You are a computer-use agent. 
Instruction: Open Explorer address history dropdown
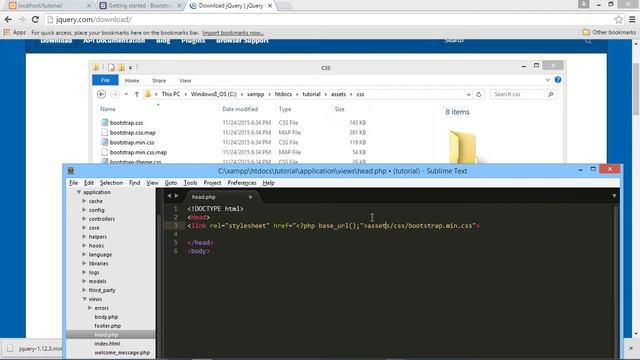coord(468,94)
